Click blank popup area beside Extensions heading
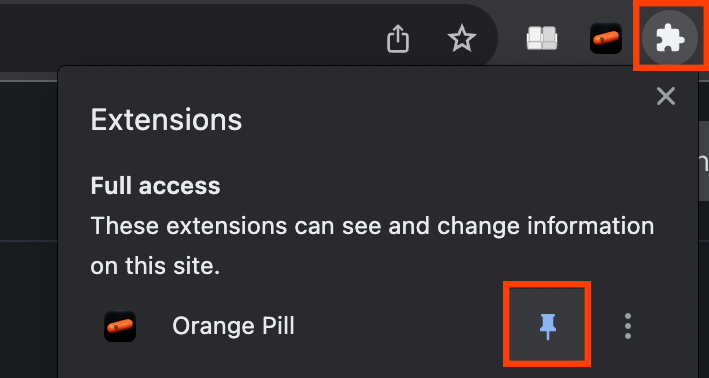Screen dimensions: 709x378 coord(430,120)
